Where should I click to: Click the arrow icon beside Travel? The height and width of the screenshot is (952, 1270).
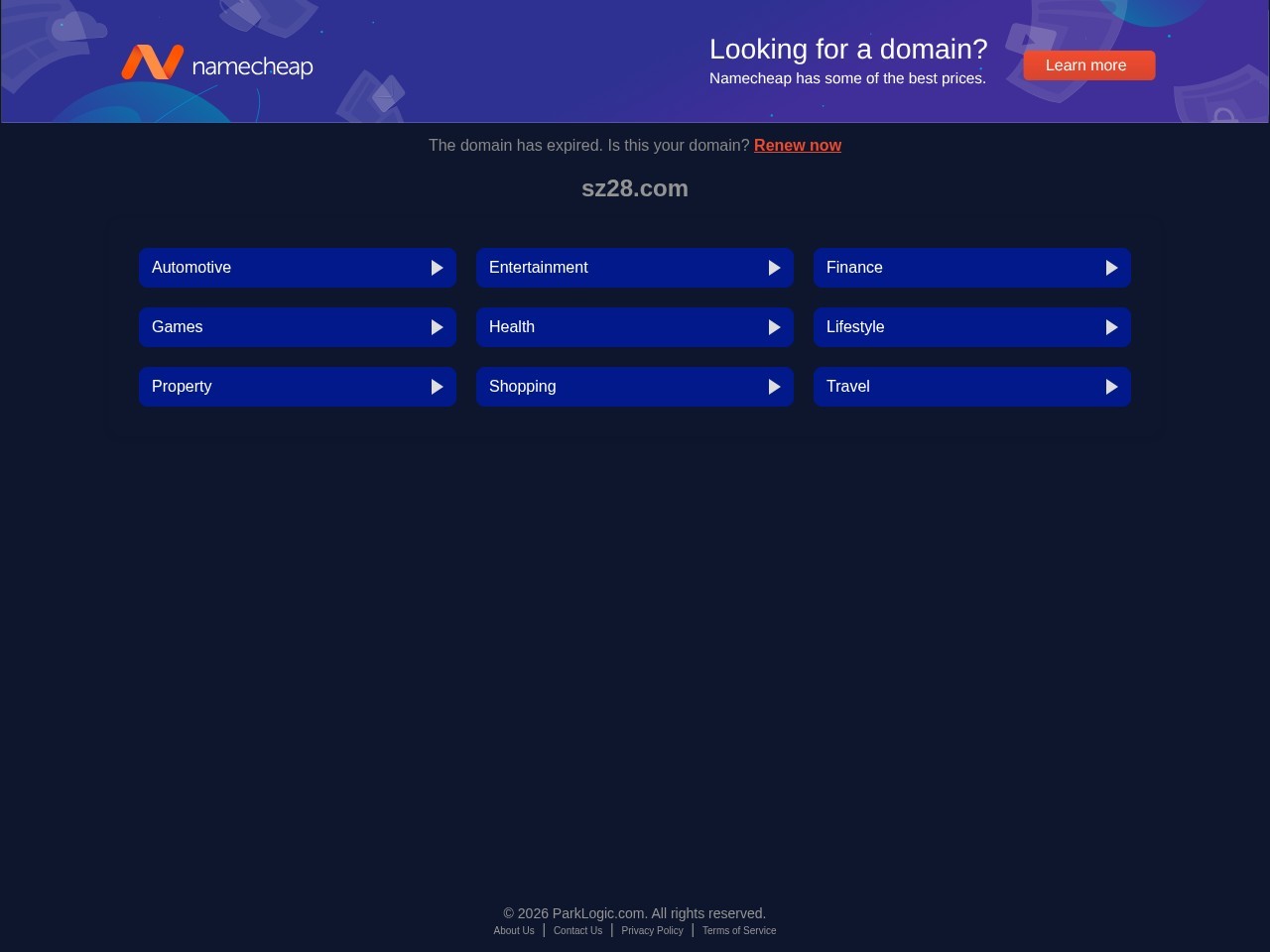click(1111, 387)
